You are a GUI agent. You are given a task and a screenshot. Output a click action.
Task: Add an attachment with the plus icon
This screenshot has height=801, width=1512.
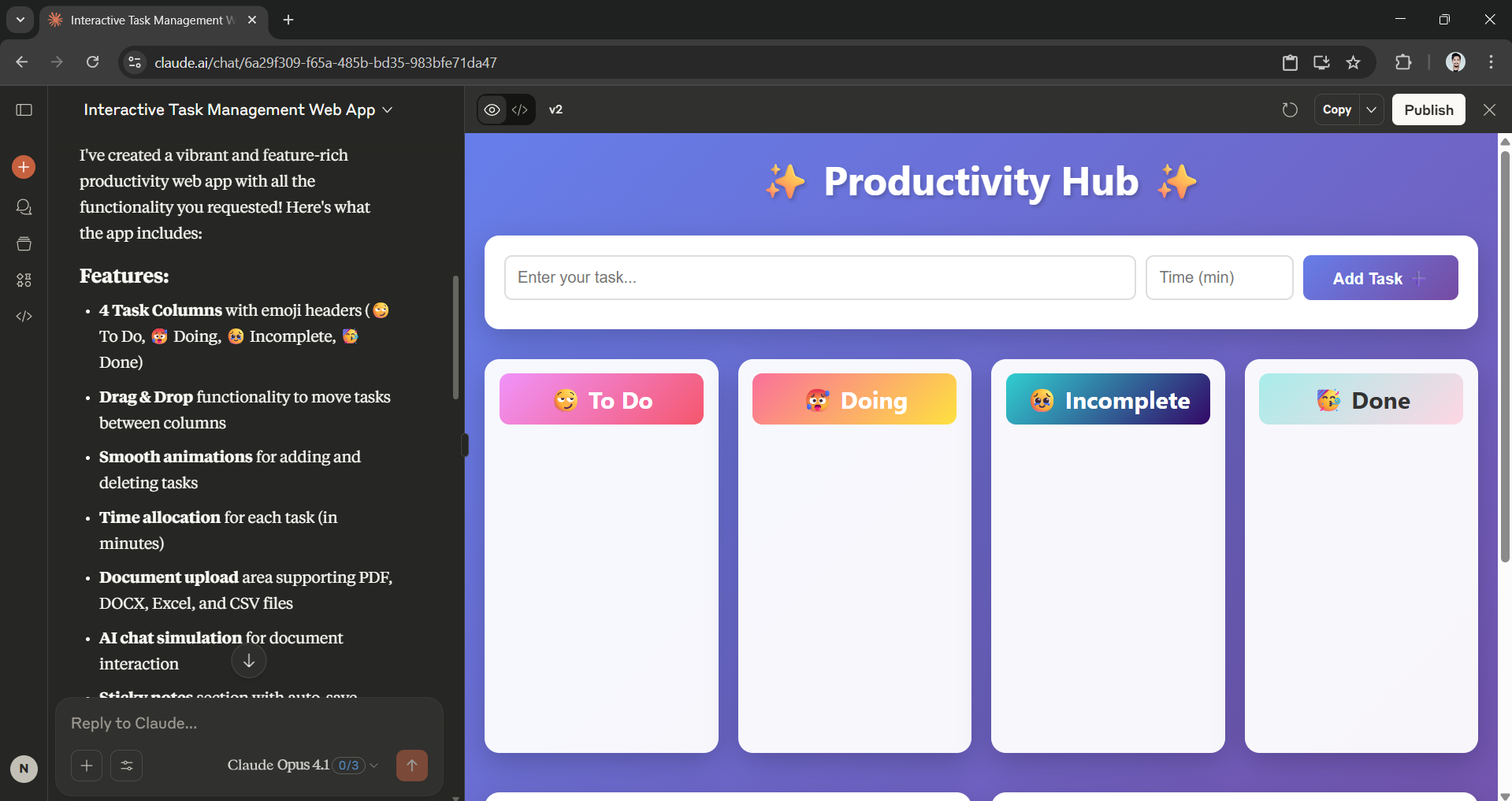click(x=86, y=765)
